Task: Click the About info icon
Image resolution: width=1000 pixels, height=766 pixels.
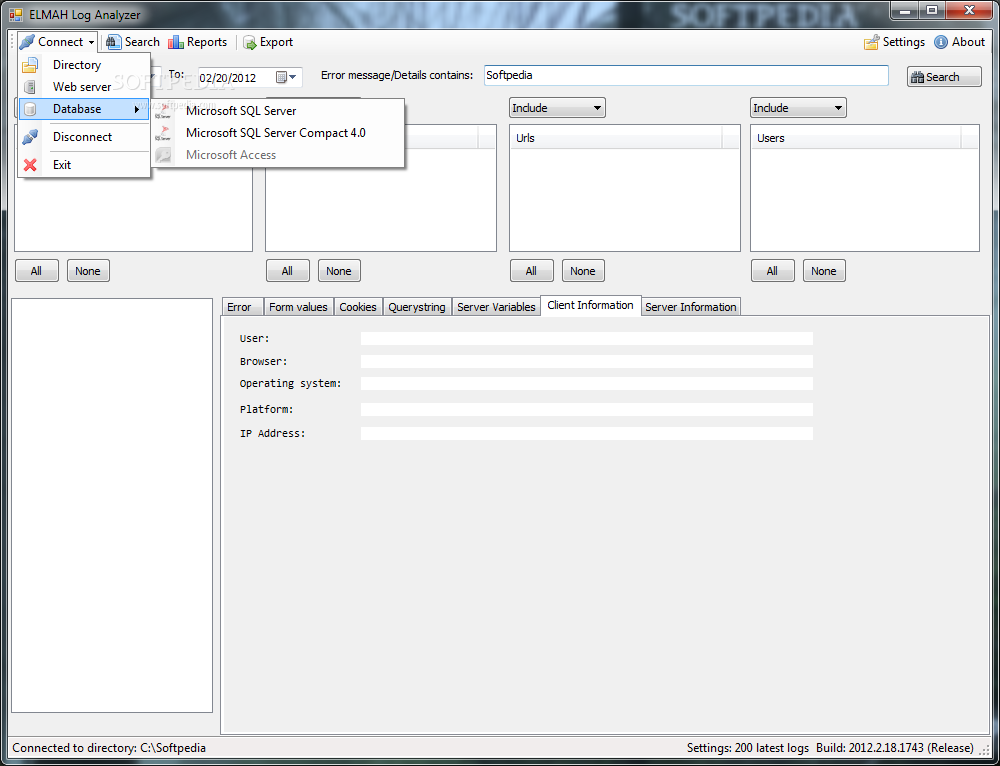Action: tap(941, 42)
